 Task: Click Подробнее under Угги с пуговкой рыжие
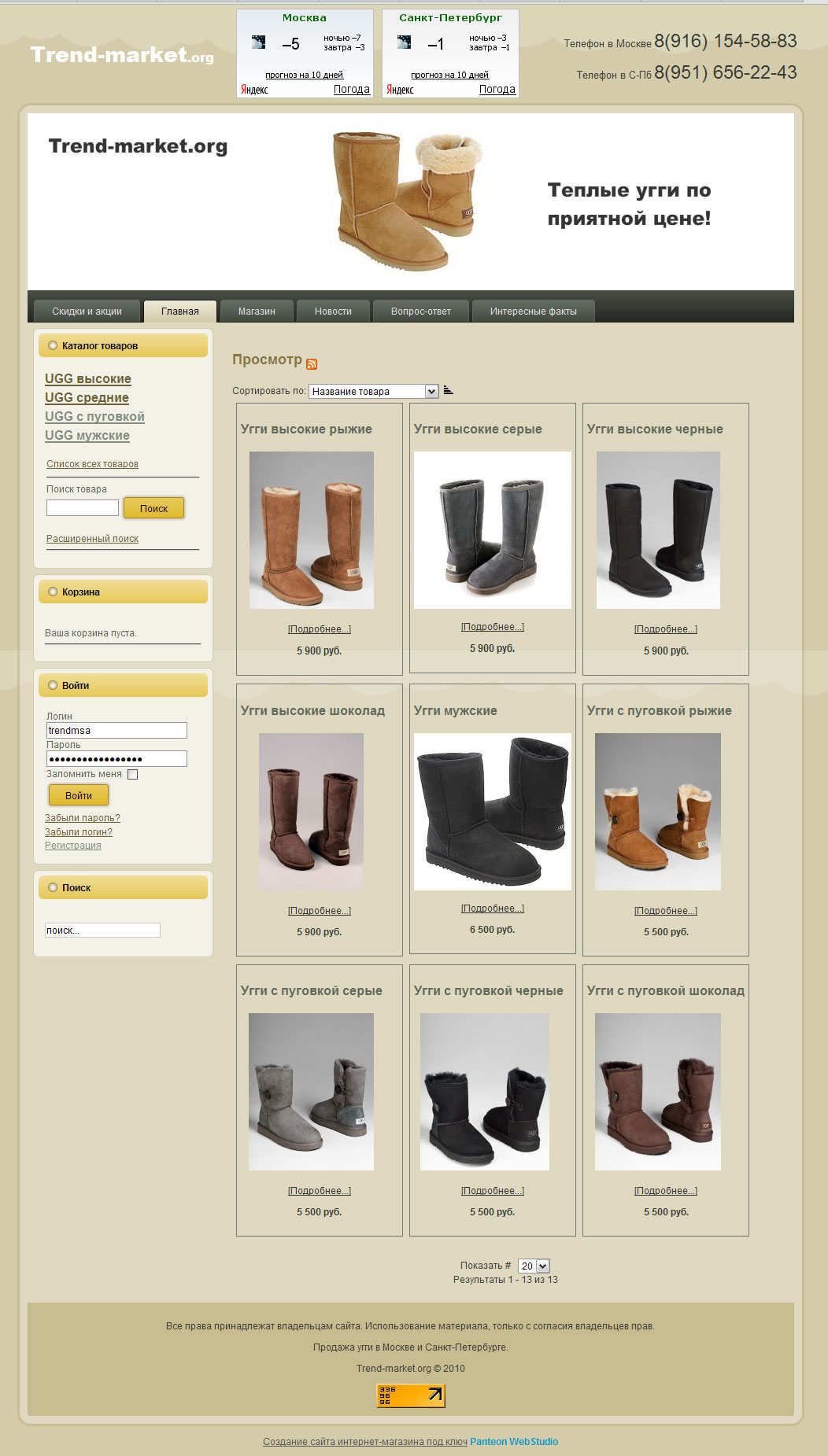point(666,911)
